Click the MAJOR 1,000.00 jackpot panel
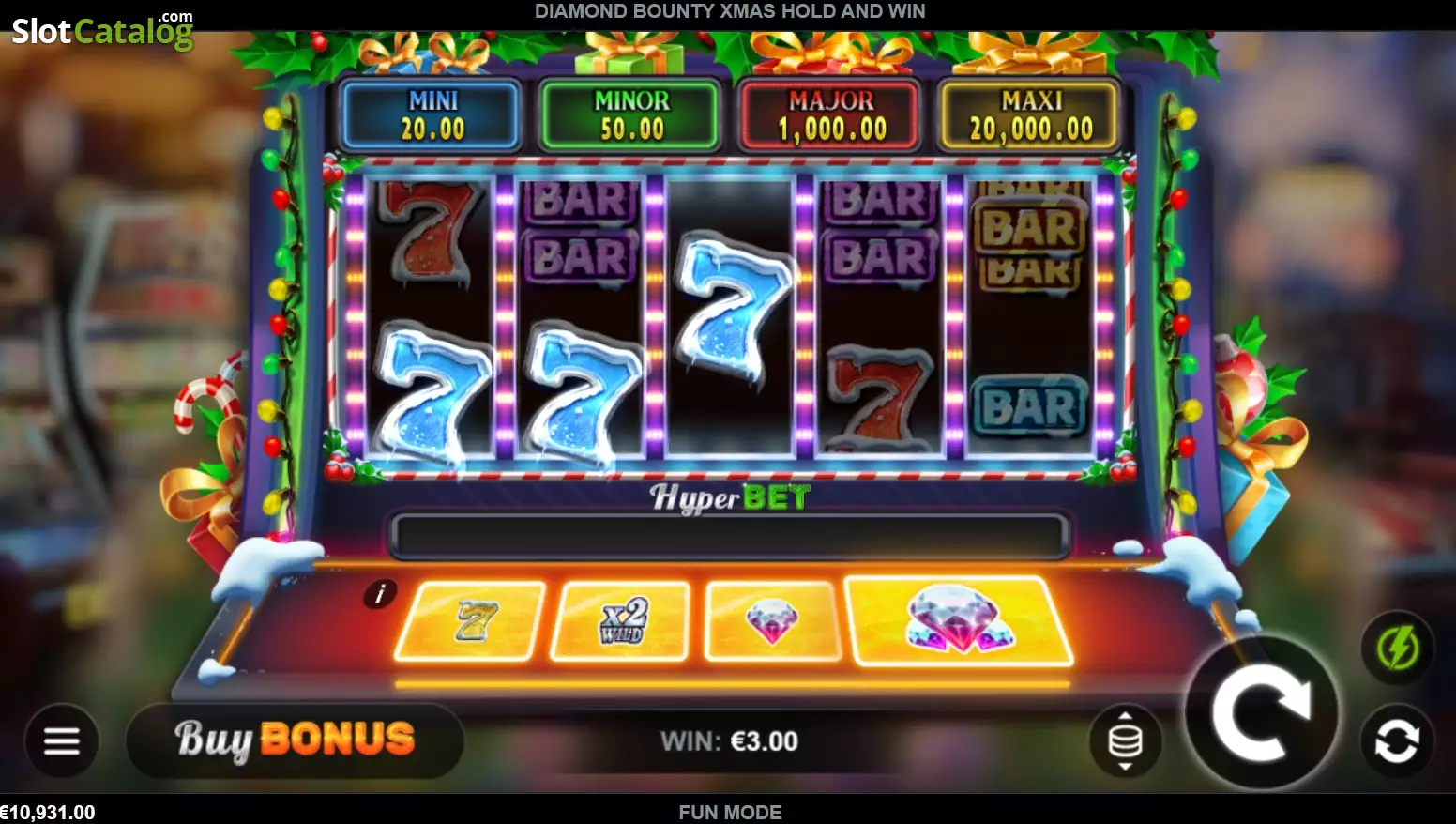1456x824 pixels. tap(831, 115)
